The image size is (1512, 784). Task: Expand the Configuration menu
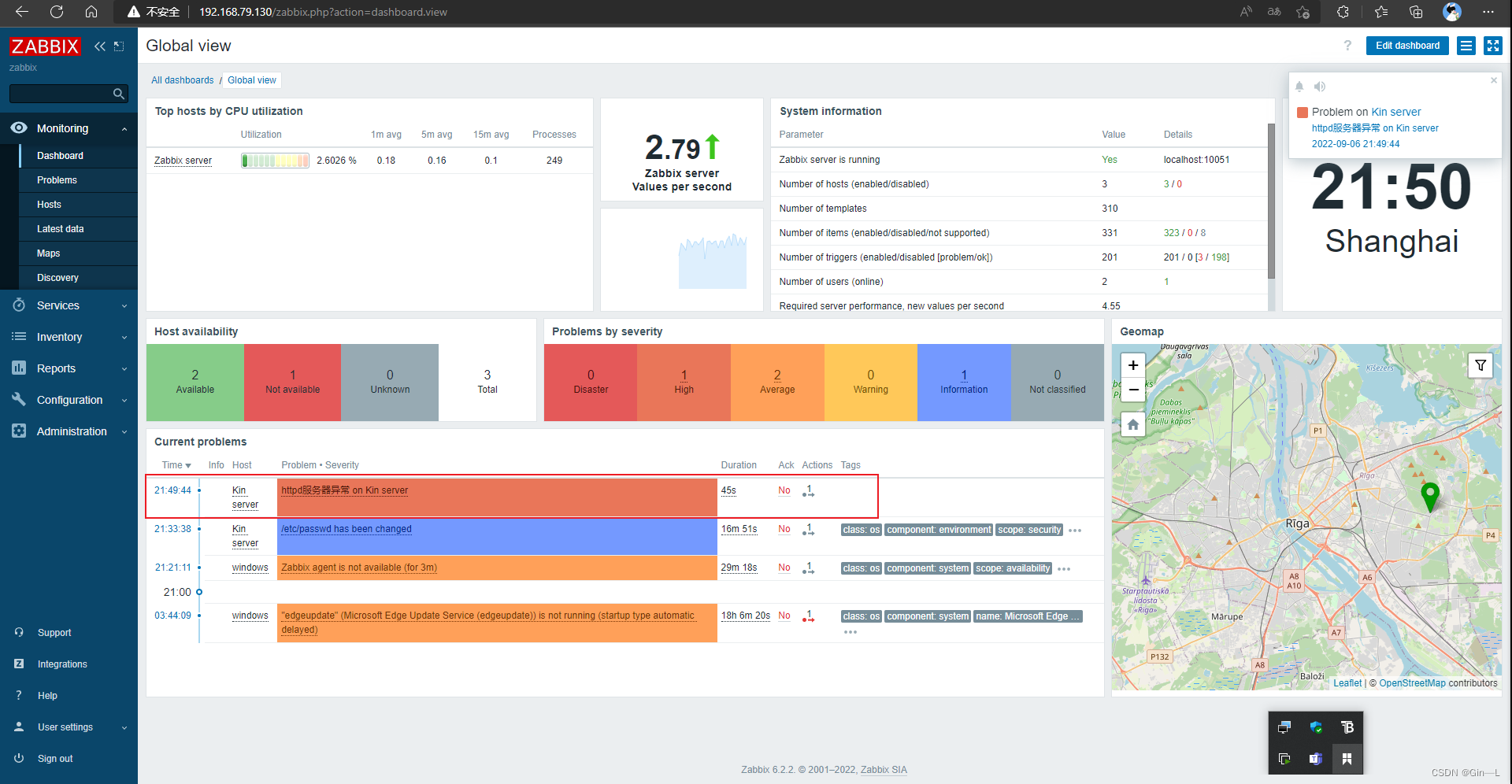(x=69, y=400)
